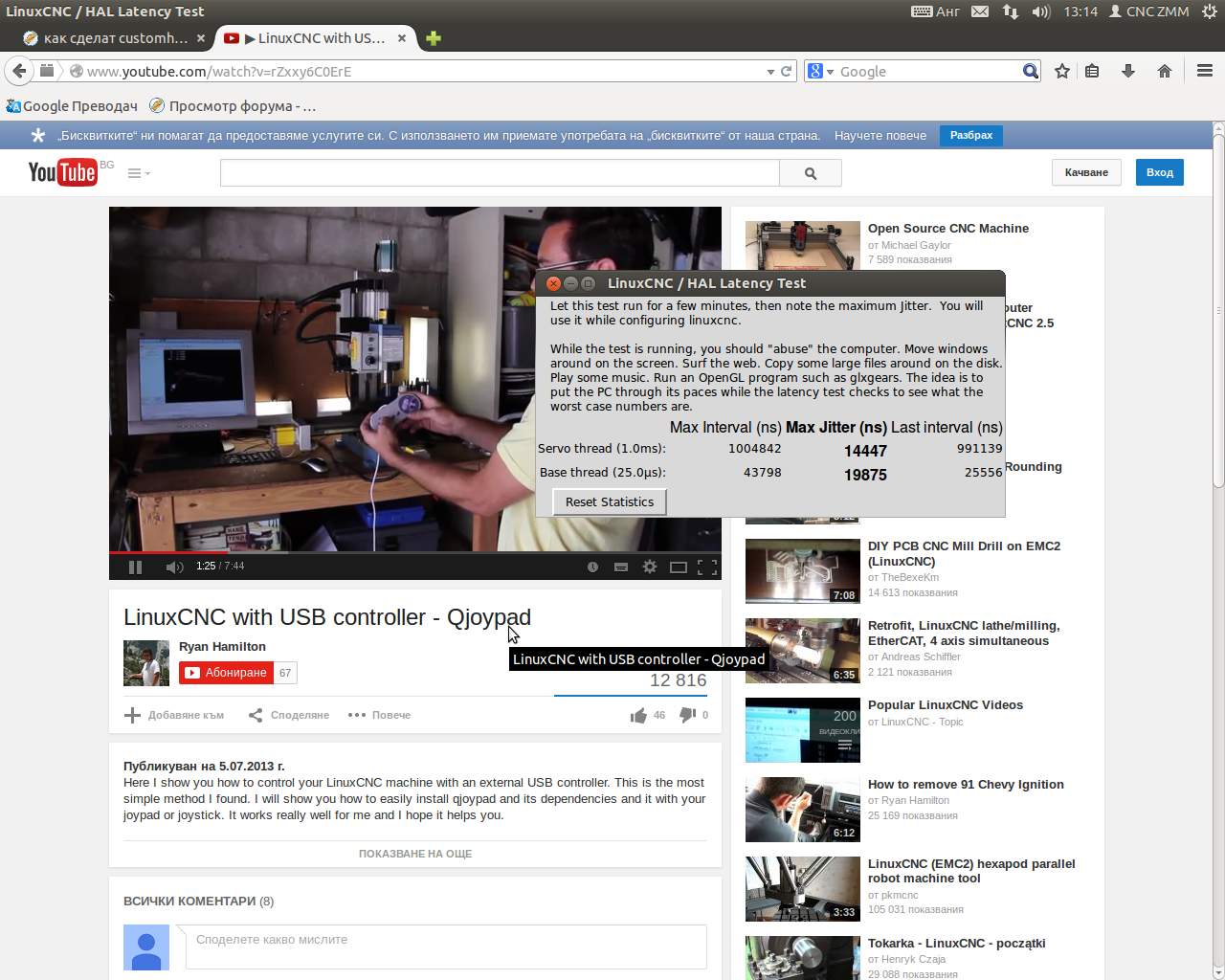Switch to the 'как сделат customh' tab

pos(114,38)
